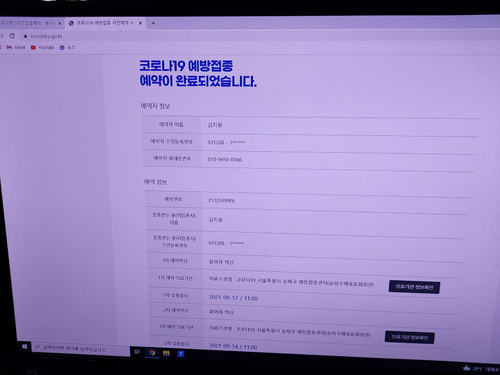
Task: Click the 예약자 이름 label cell
Action: [171, 124]
